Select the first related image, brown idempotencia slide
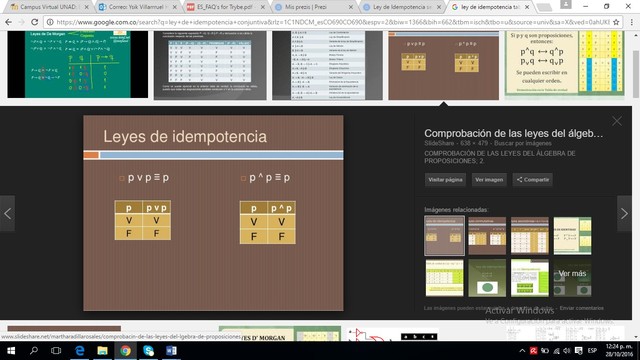This screenshot has height=360, width=640. (444, 236)
